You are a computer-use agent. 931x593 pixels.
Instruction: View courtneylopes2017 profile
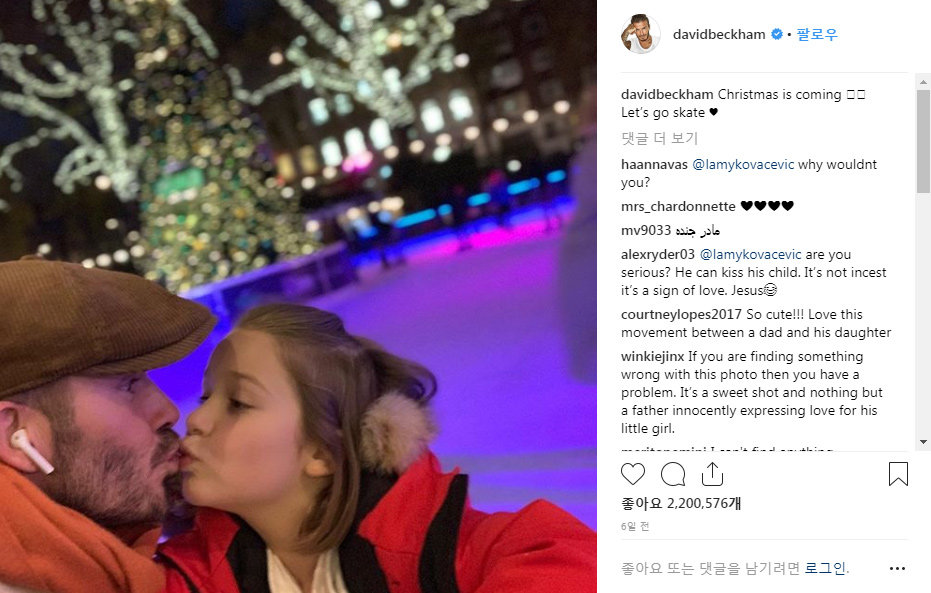coord(682,315)
